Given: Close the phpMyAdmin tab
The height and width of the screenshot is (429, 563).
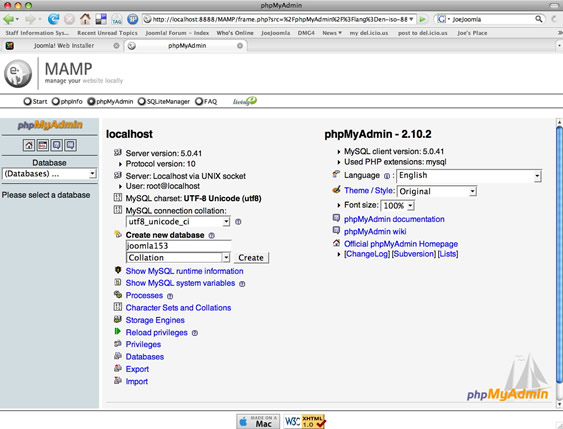Looking at the screenshot, I should pos(240,46).
